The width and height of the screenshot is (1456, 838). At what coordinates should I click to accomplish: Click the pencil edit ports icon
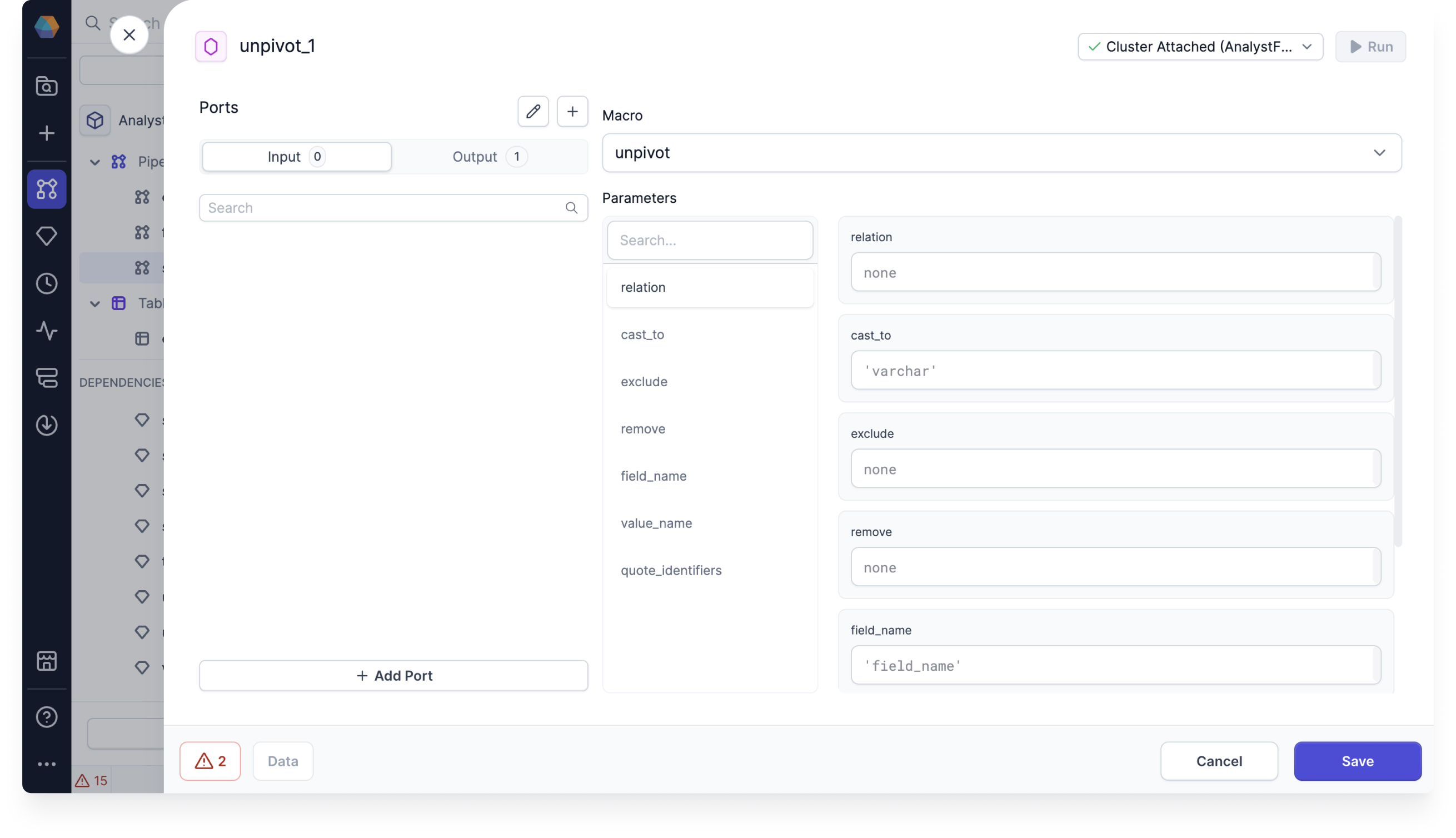[532, 111]
